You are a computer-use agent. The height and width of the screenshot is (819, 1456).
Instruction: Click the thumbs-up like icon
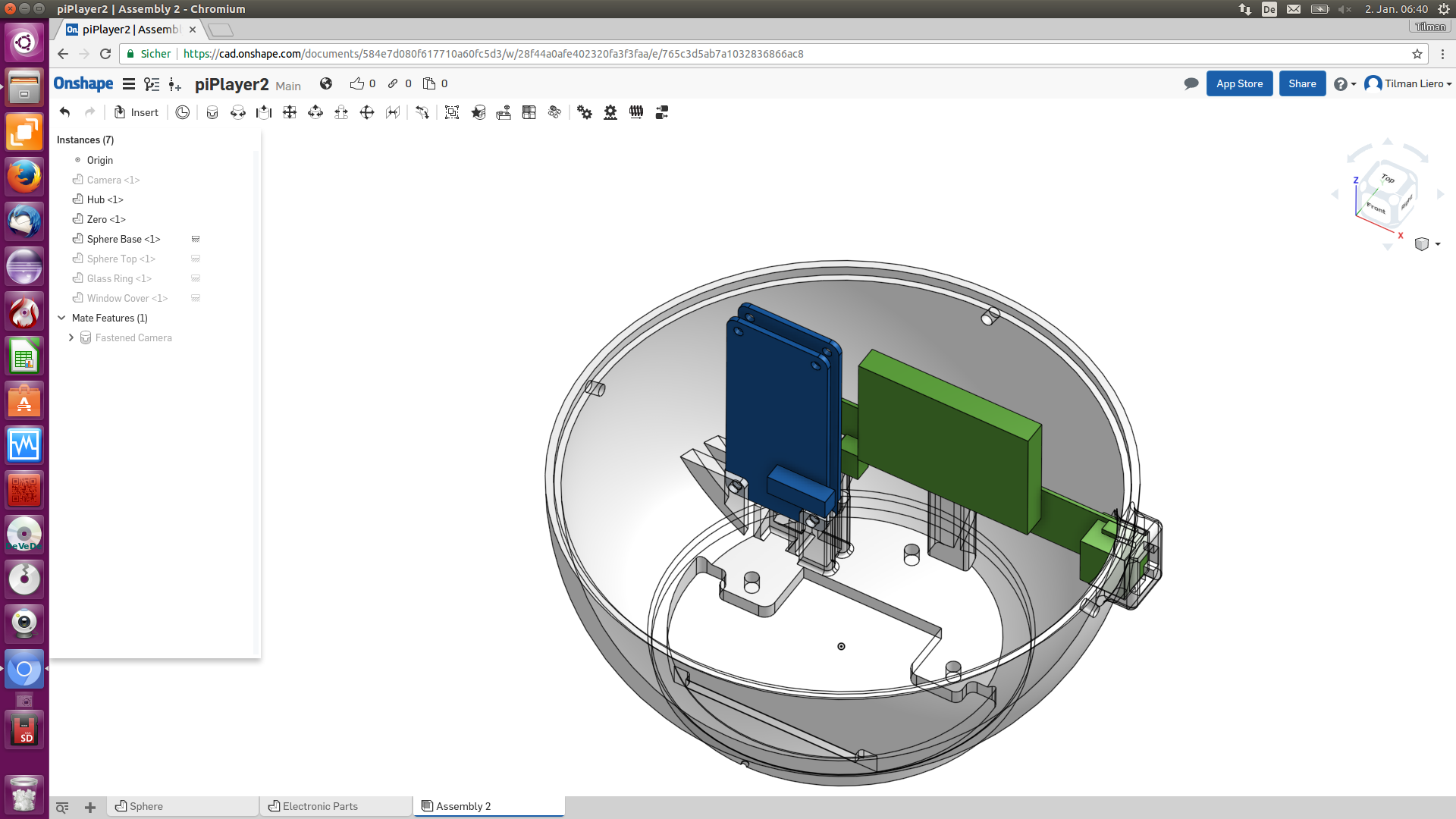(357, 83)
